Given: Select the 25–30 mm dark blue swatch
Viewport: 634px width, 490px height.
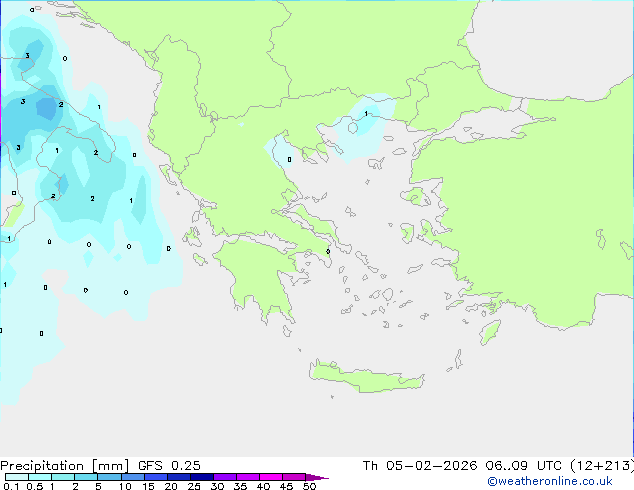Looking at the screenshot, I should (x=202, y=477).
